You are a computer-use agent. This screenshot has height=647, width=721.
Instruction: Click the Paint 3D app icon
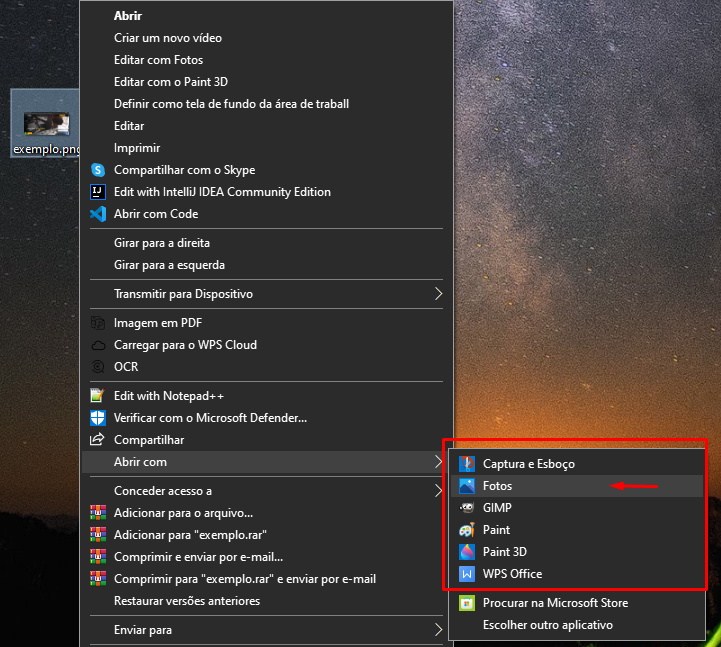pyautogui.click(x=467, y=551)
